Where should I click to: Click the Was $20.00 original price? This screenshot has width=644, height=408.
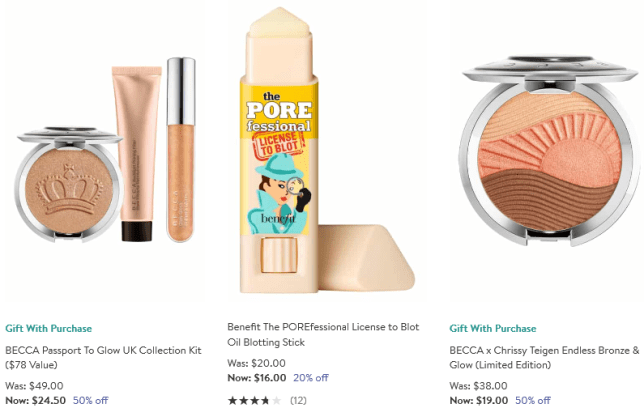(256, 363)
